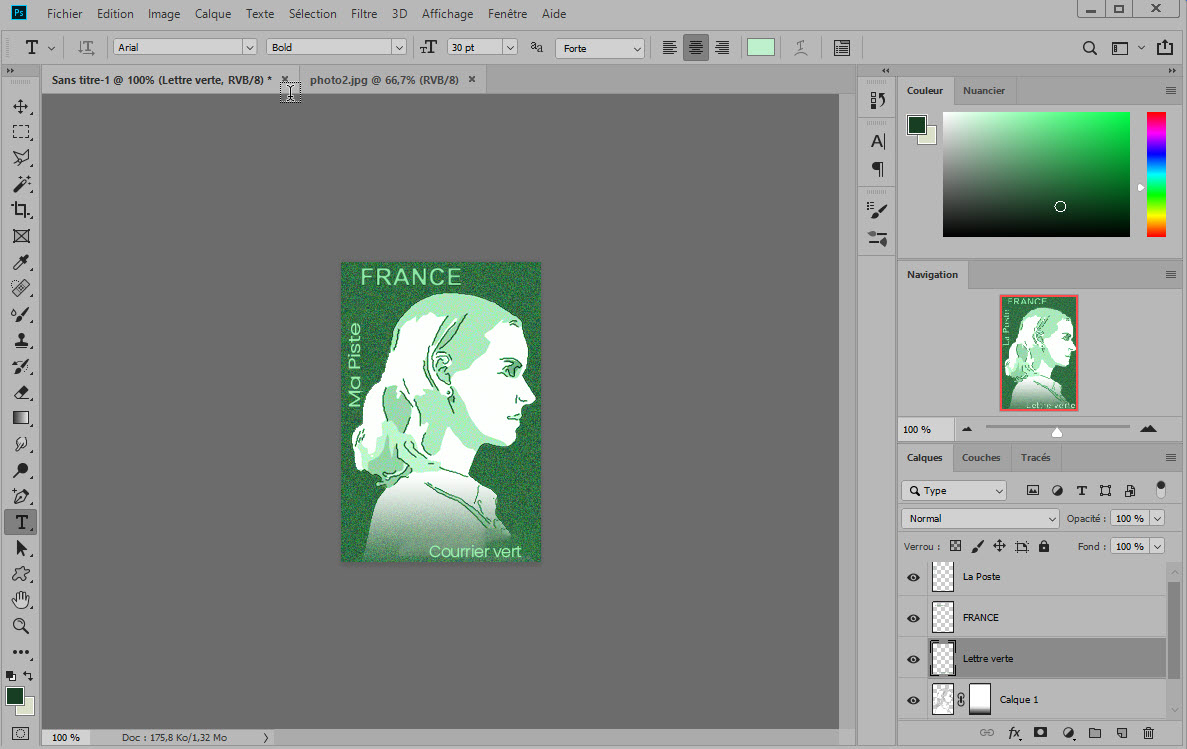Open the Type tool preset picker arrow
Screen dimensions: 1187x749
coord(51,48)
